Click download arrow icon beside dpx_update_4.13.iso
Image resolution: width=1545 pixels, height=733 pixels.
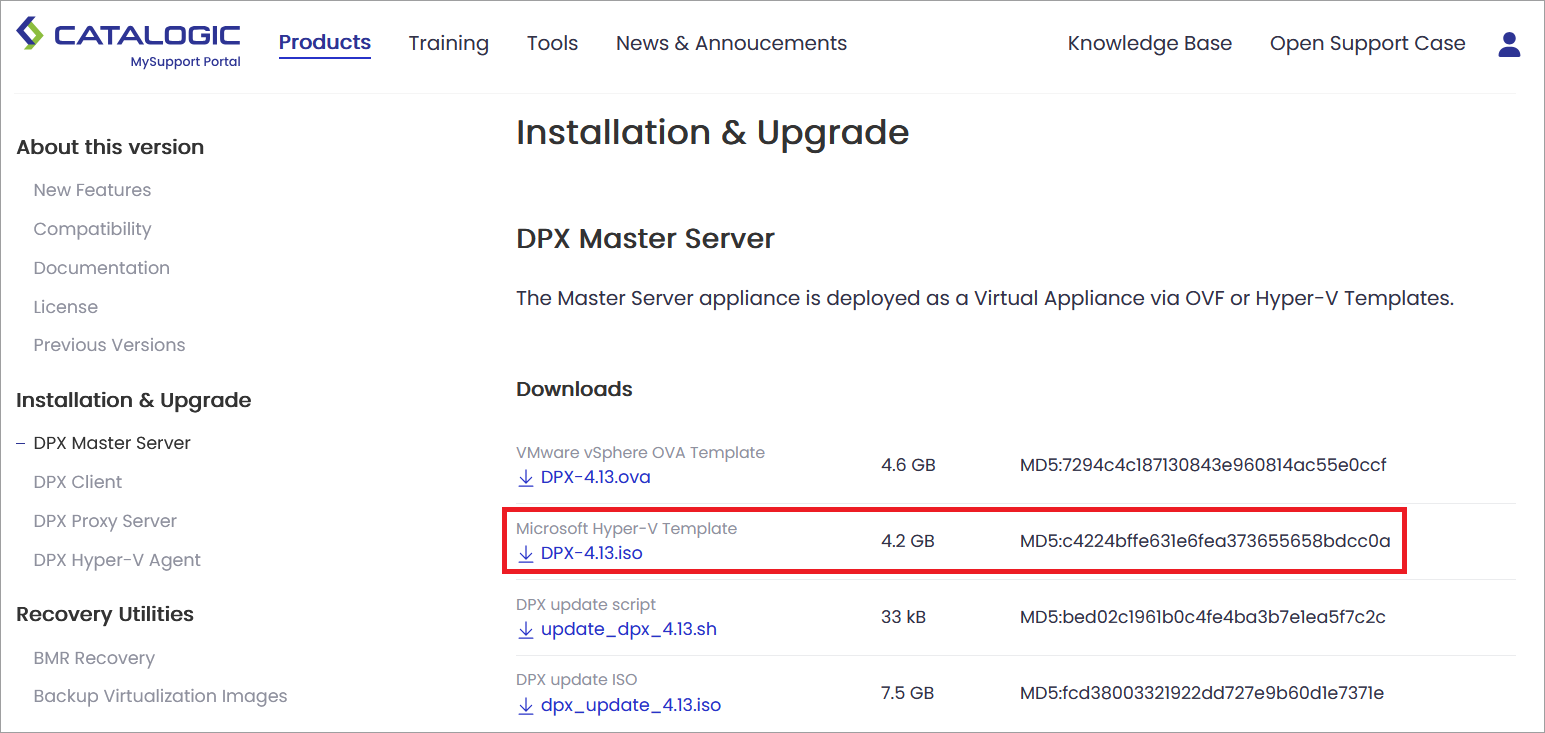tap(526, 706)
